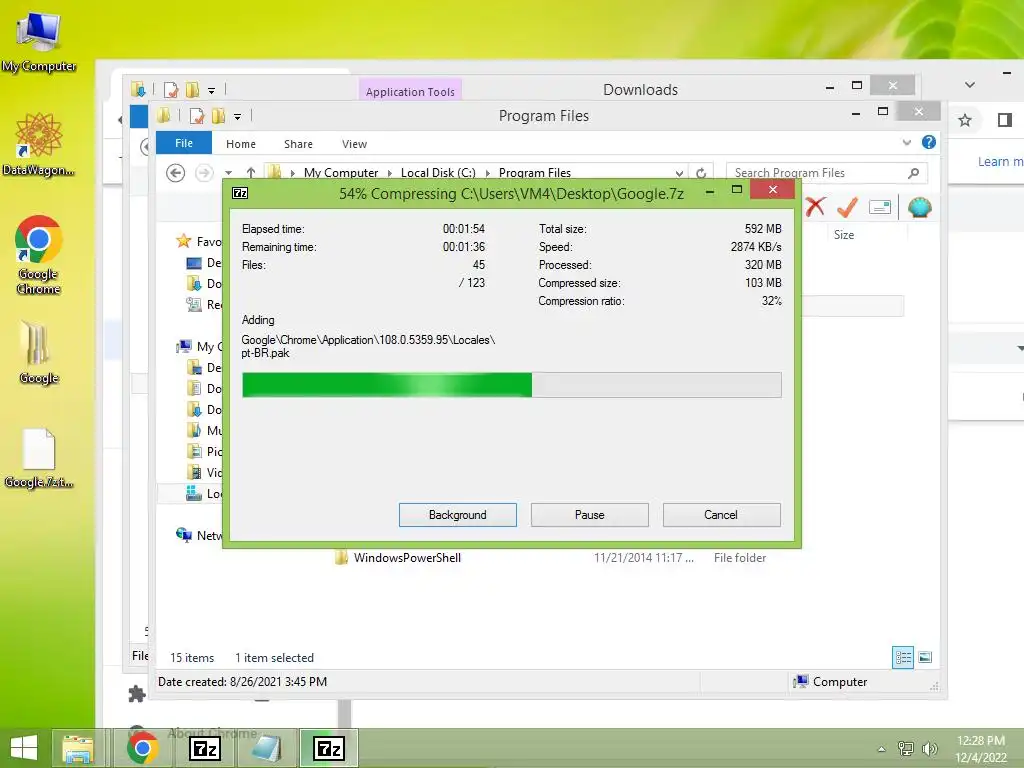Viewport: 1024px width, 768px height.
Task: Open network icon in system tray
Action: coord(906,748)
